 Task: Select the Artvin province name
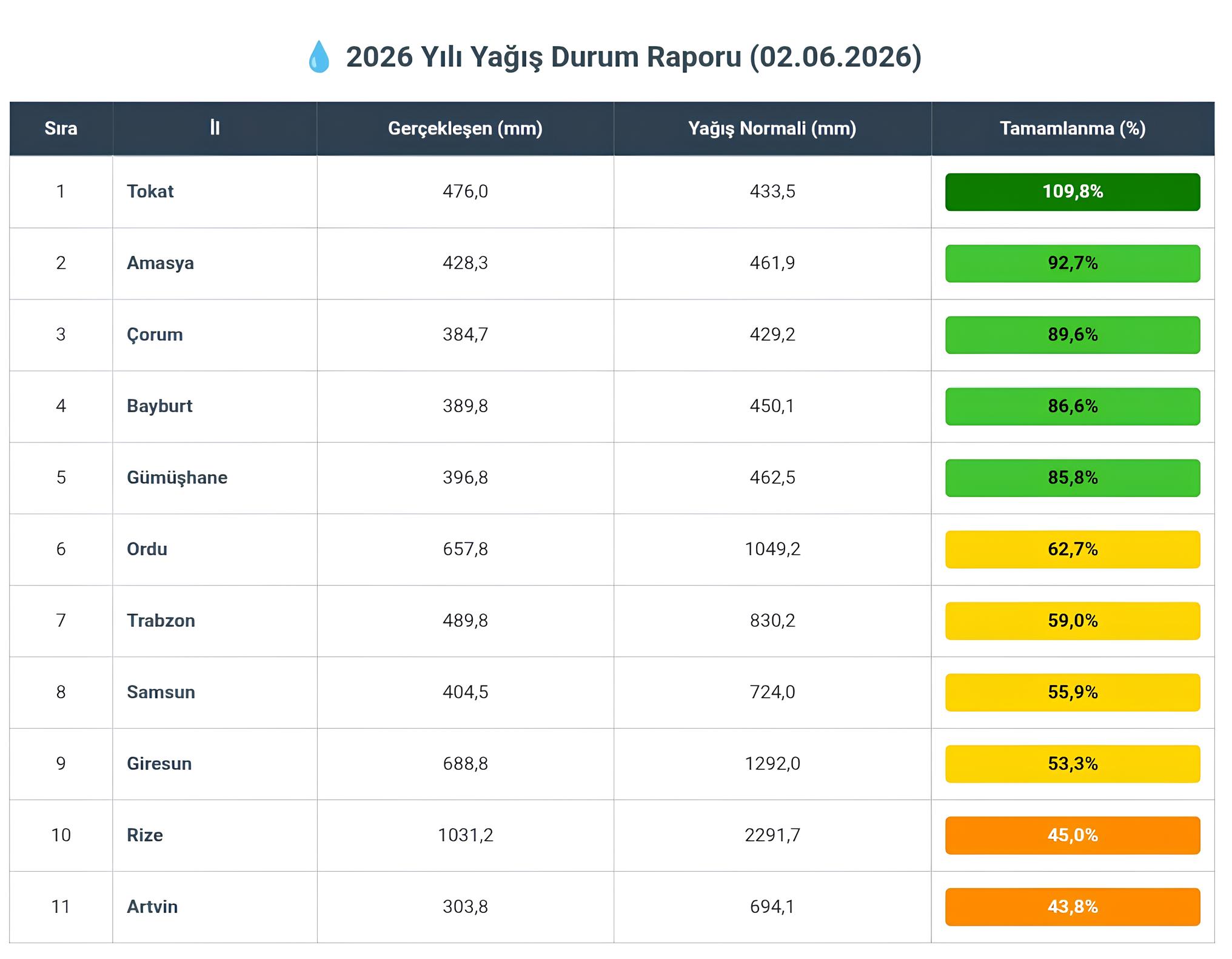(152, 907)
